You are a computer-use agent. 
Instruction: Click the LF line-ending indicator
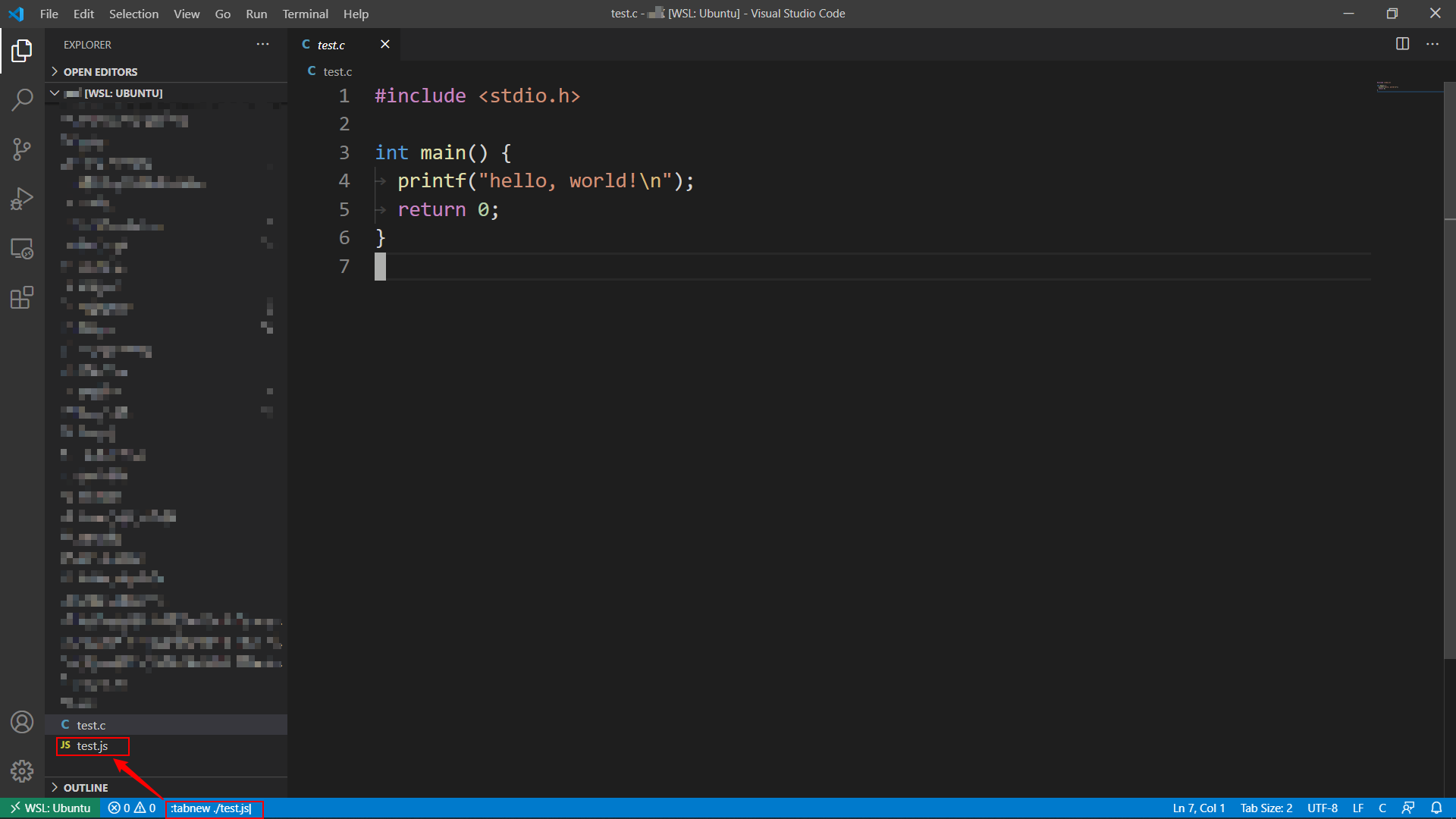[1360, 808]
